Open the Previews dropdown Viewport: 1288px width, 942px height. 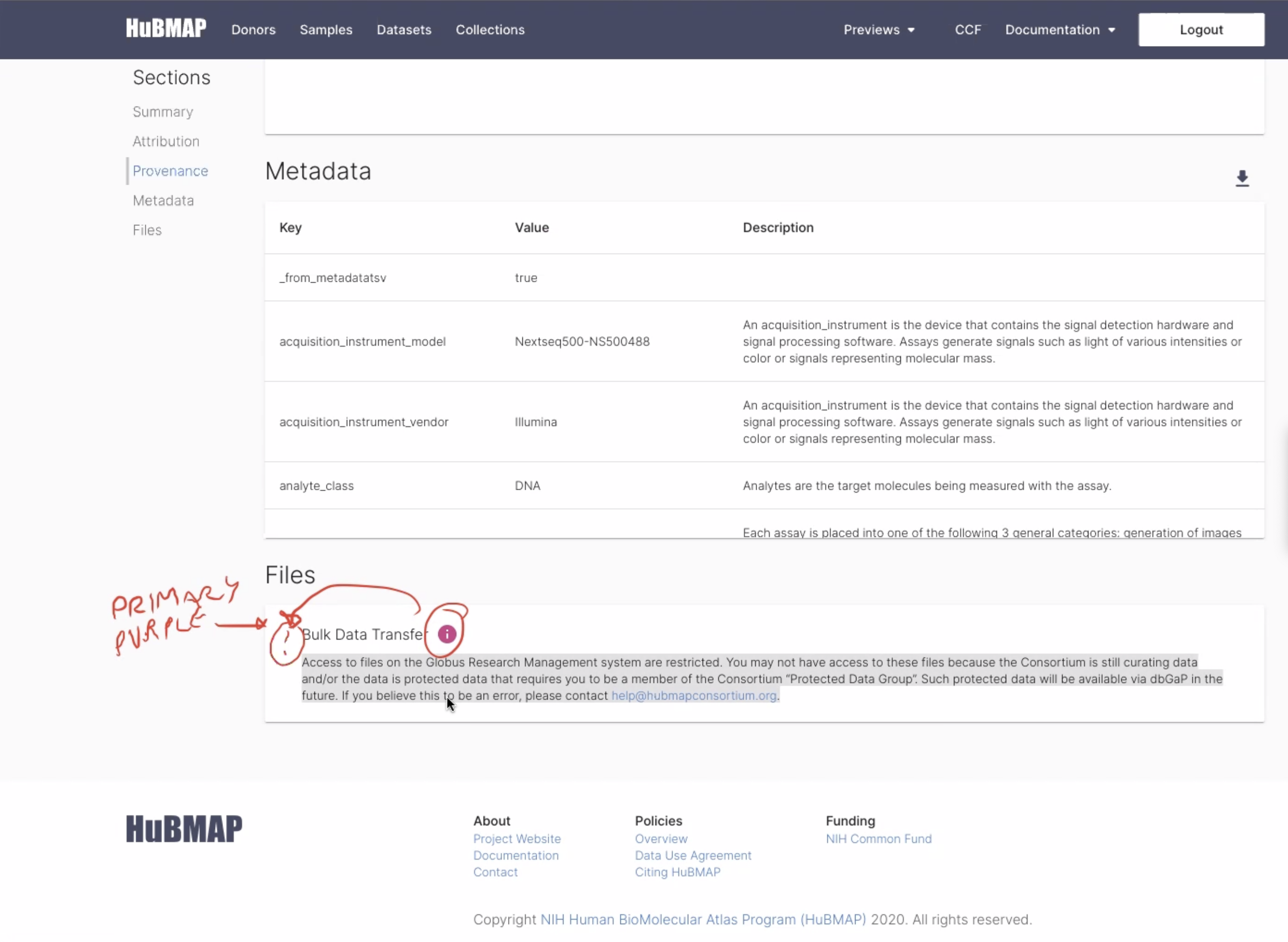(878, 30)
